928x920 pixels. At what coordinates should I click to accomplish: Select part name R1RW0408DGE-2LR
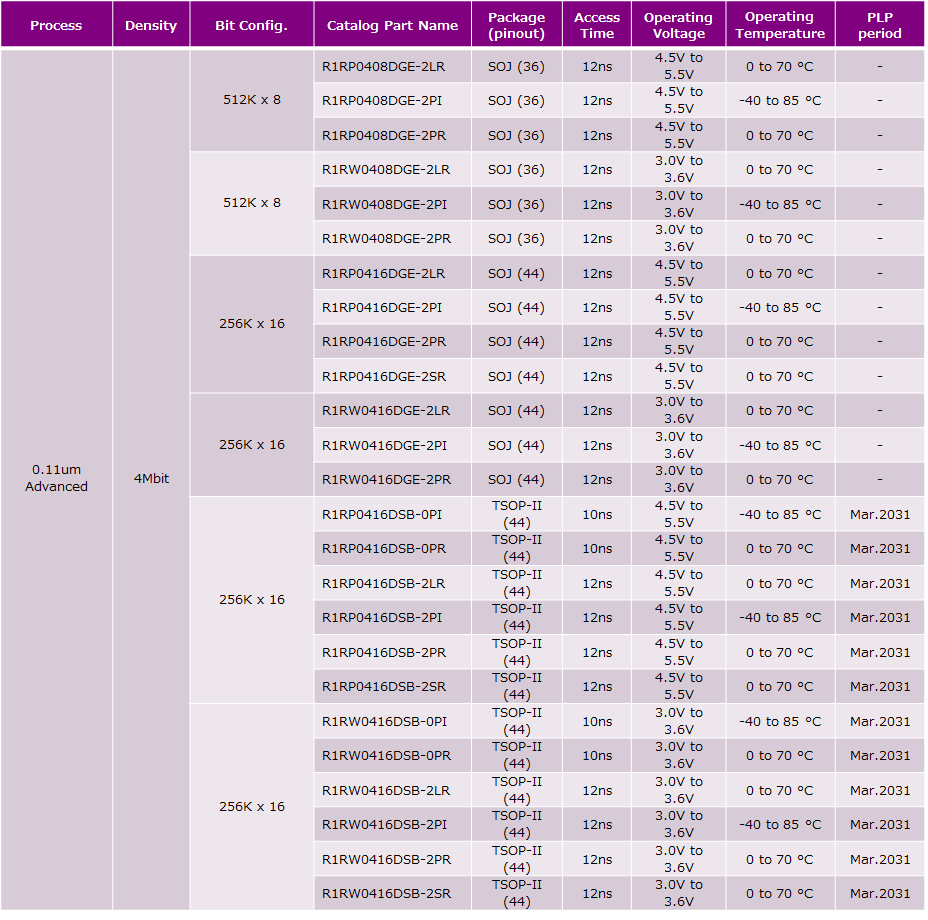(x=386, y=170)
